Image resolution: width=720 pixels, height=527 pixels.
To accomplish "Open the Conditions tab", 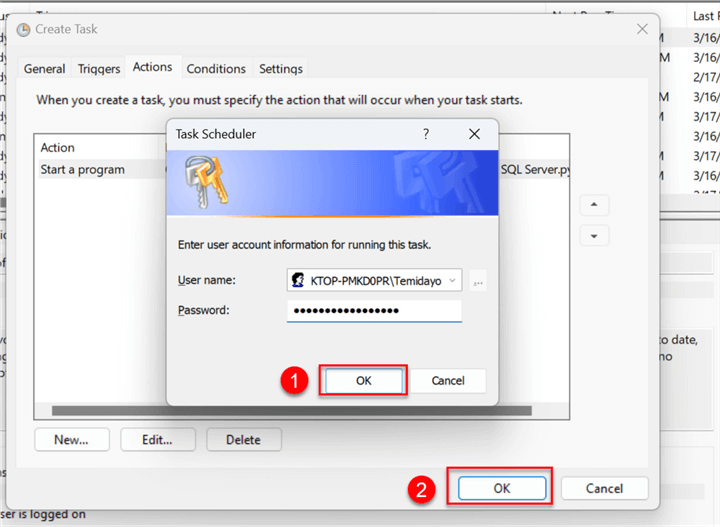I will pyautogui.click(x=216, y=68).
